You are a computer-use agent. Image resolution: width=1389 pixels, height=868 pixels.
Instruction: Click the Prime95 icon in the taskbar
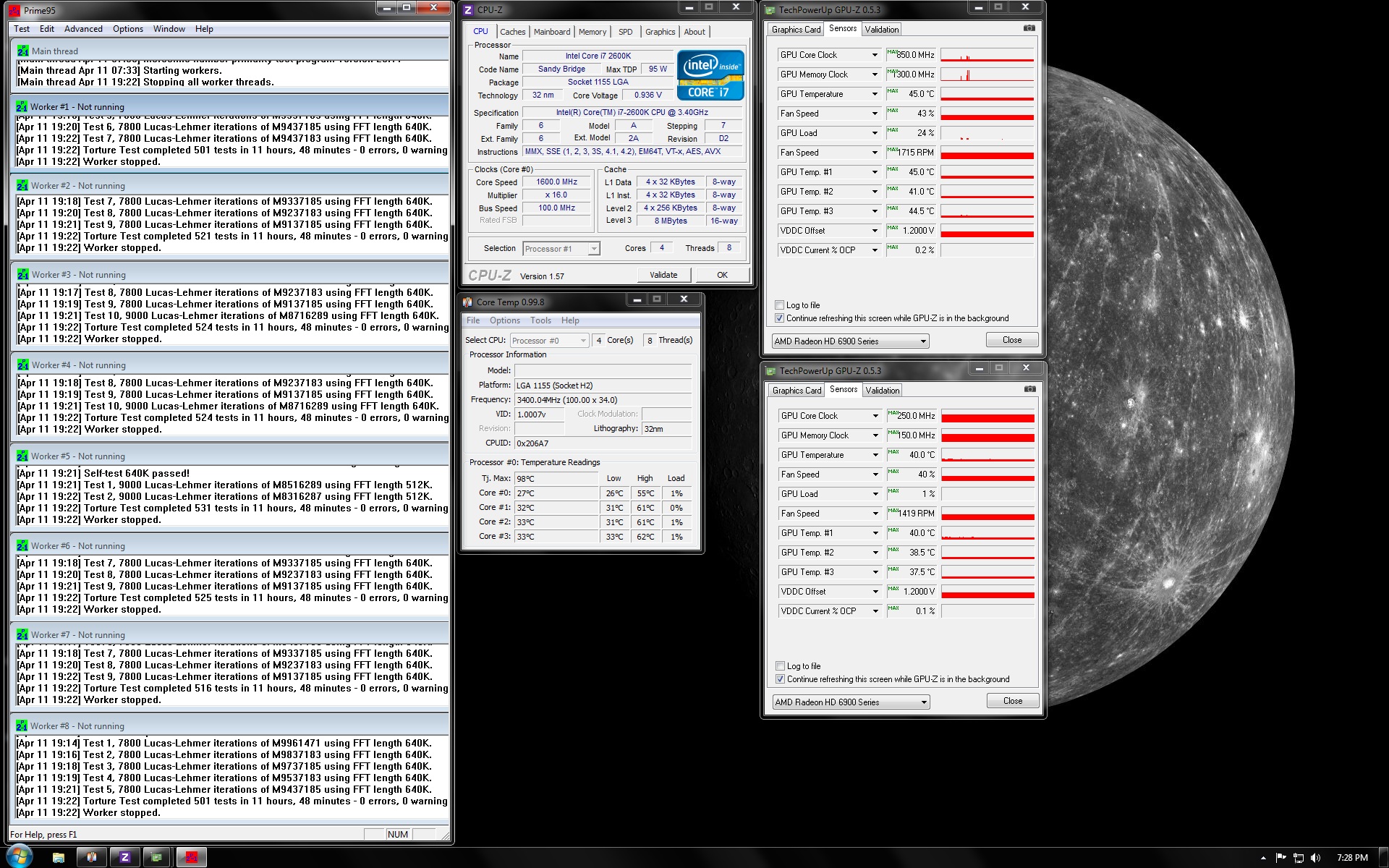pyautogui.click(x=191, y=857)
